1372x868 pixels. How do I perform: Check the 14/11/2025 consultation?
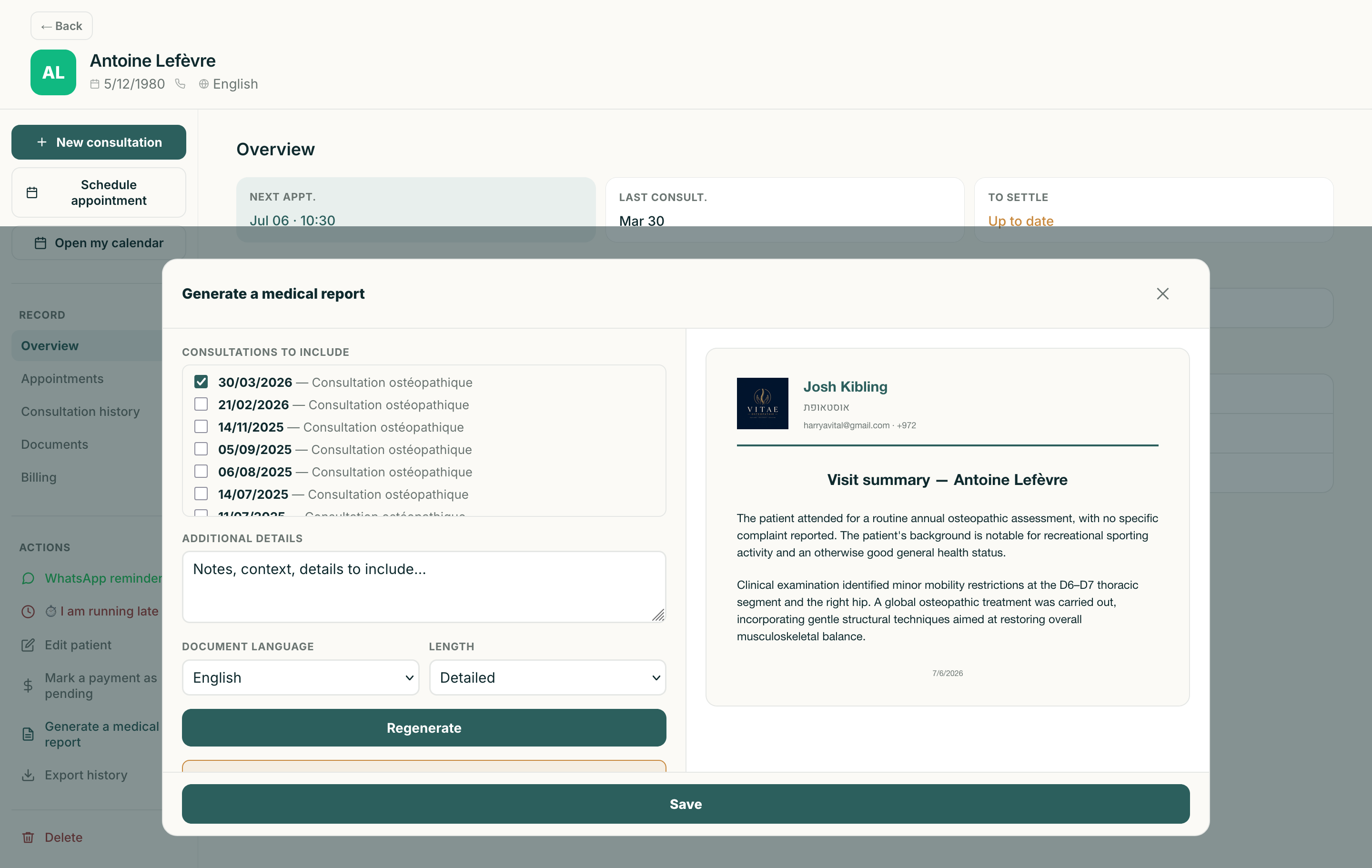(201, 426)
